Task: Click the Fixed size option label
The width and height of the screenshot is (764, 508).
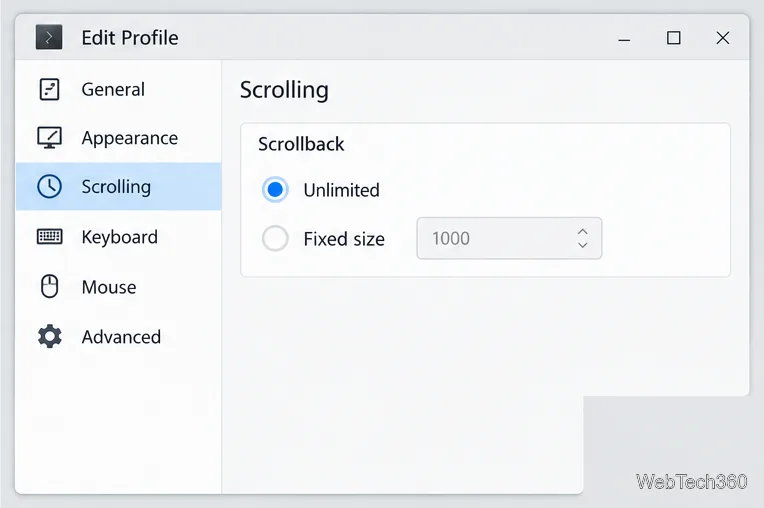Action: pos(344,239)
